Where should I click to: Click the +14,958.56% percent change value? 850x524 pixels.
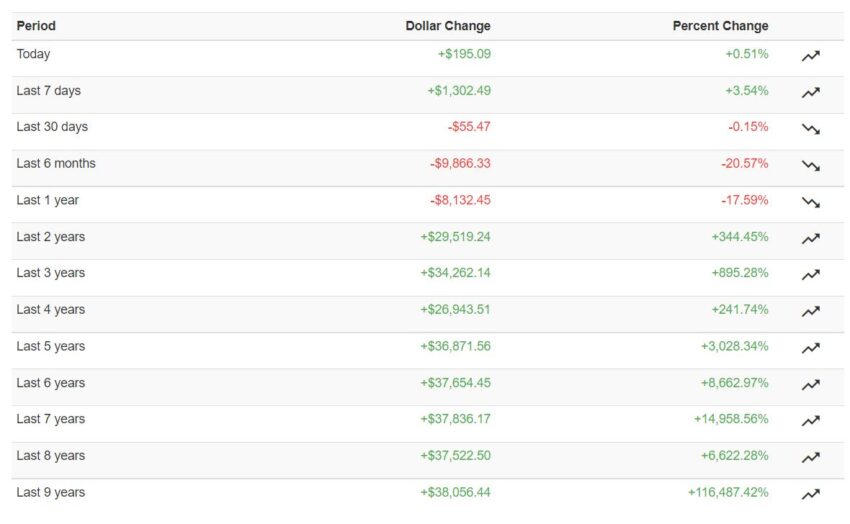731,419
